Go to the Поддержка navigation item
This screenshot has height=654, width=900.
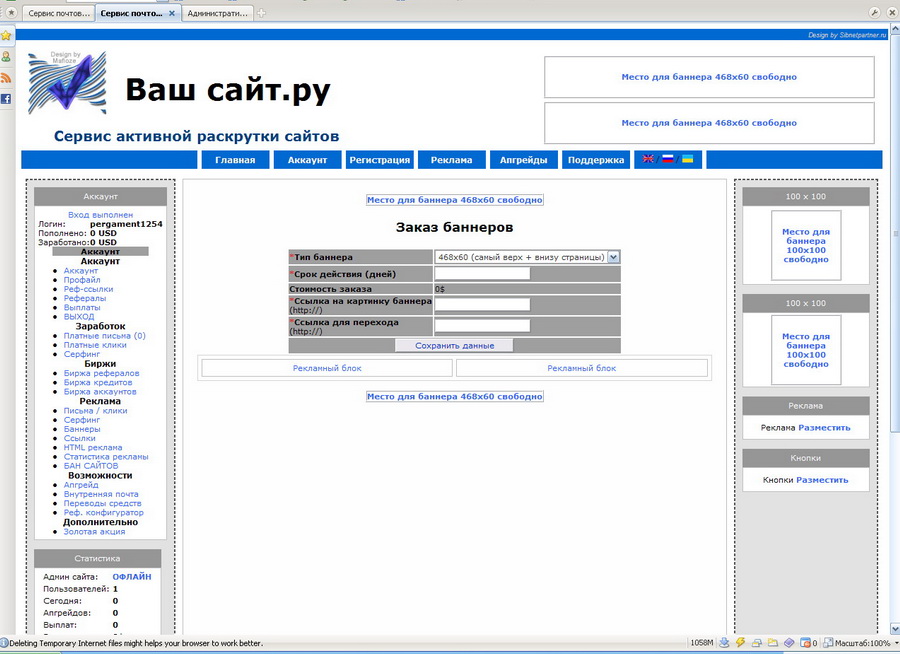coord(596,160)
